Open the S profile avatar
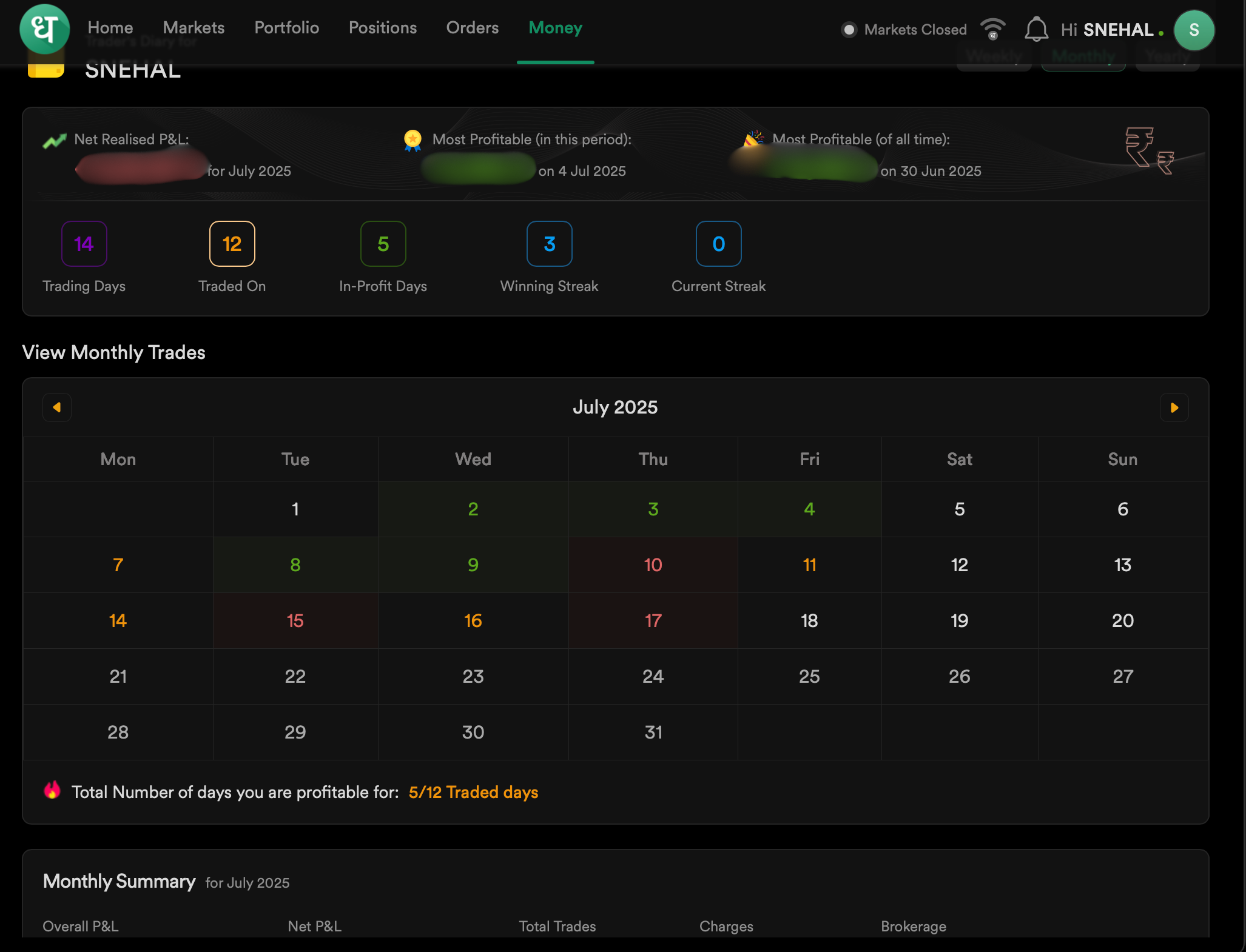The height and width of the screenshot is (952, 1246). click(1193, 30)
